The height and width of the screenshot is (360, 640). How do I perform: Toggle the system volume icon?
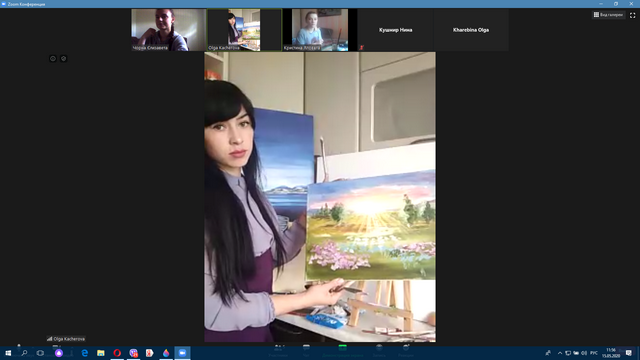coord(584,353)
